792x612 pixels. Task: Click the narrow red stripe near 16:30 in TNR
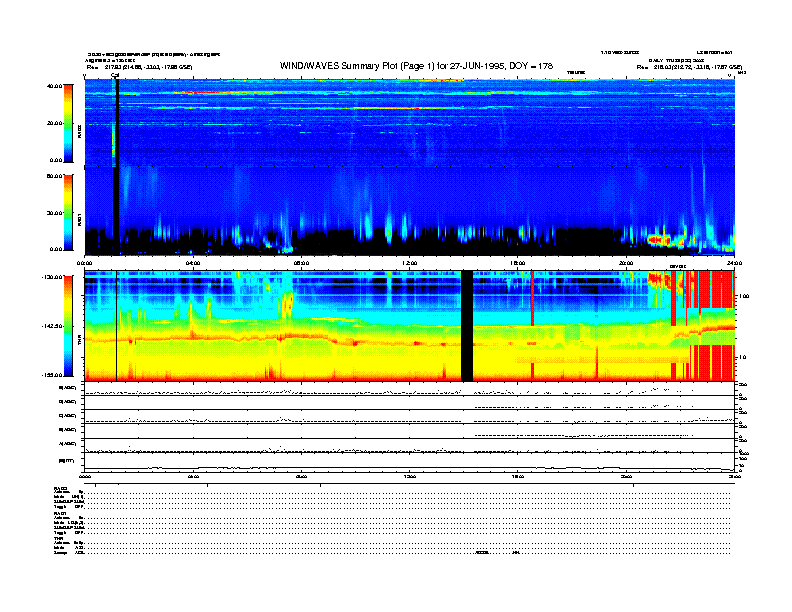click(x=532, y=298)
